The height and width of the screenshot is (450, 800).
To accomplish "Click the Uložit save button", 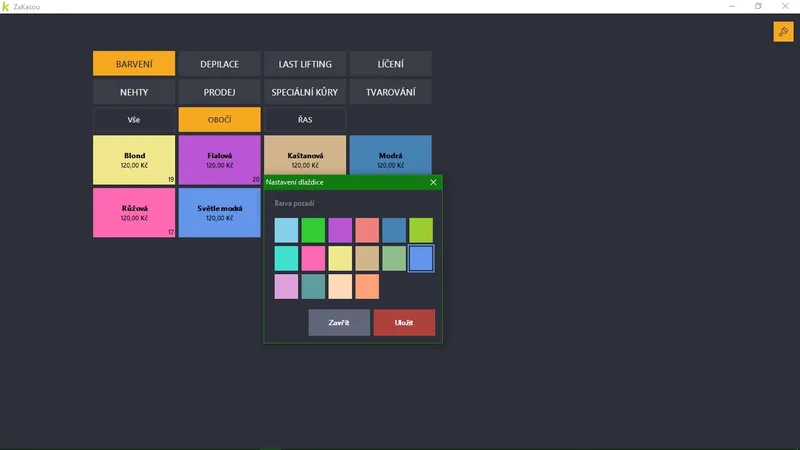I will [x=404, y=322].
